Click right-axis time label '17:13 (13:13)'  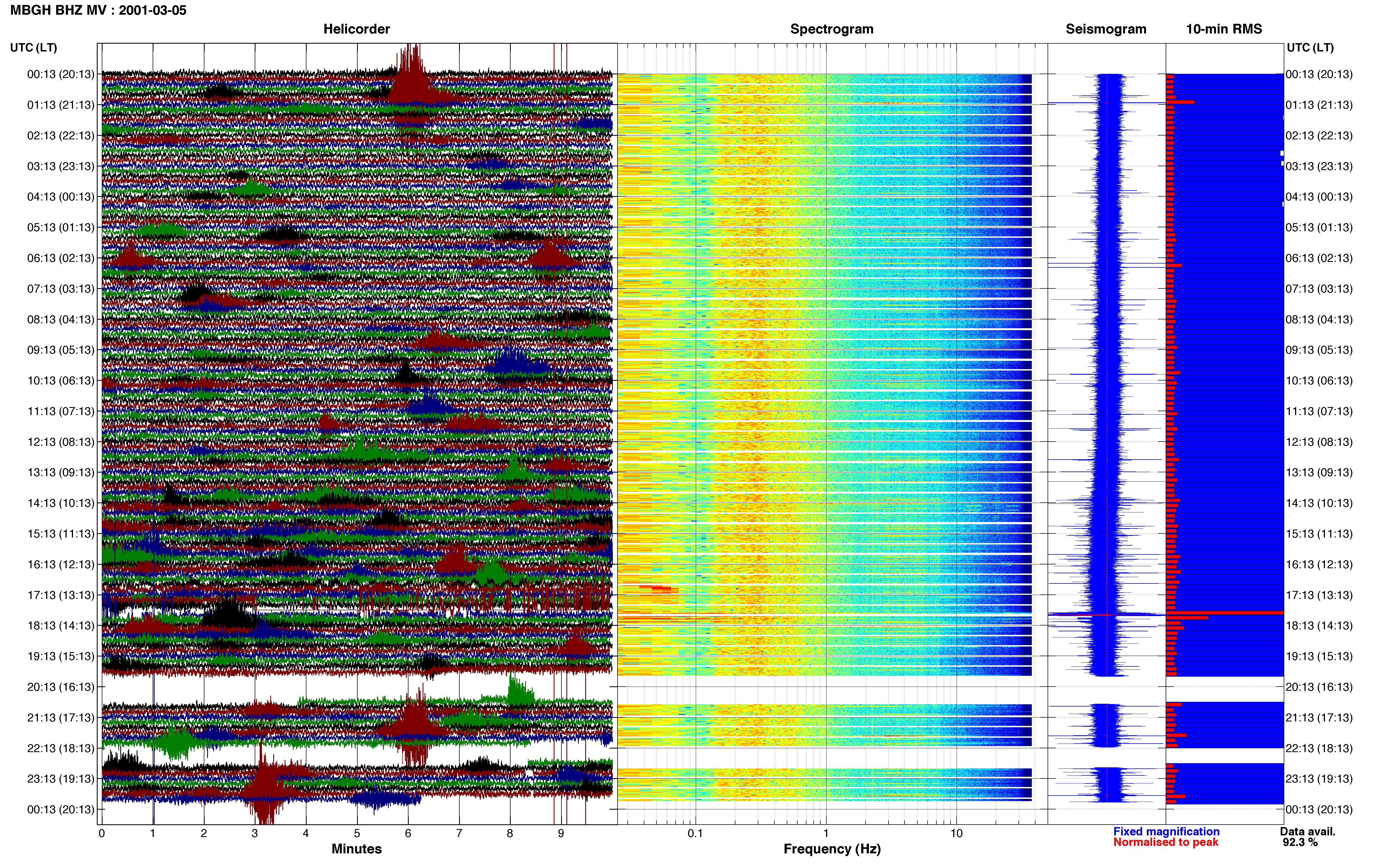[x=1319, y=595]
